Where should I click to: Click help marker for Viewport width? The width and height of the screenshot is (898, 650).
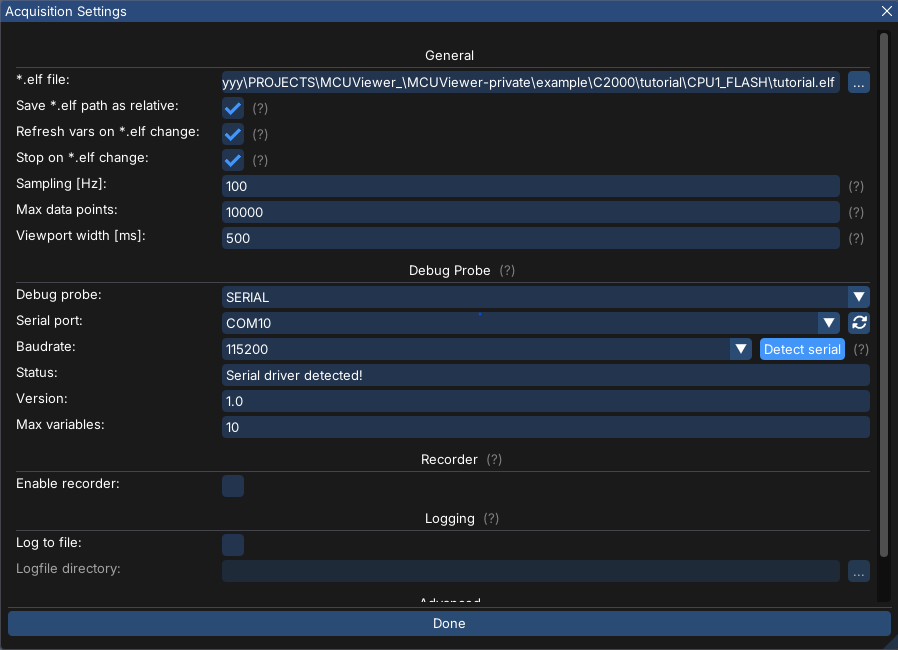(856, 239)
